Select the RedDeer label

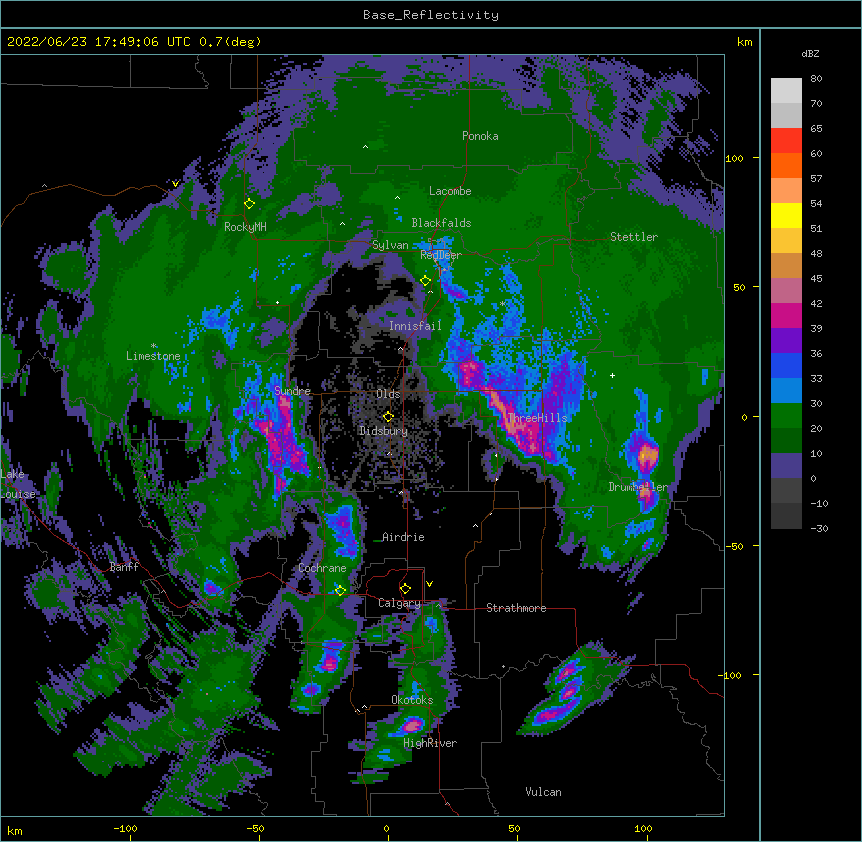[x=441, y=255]
